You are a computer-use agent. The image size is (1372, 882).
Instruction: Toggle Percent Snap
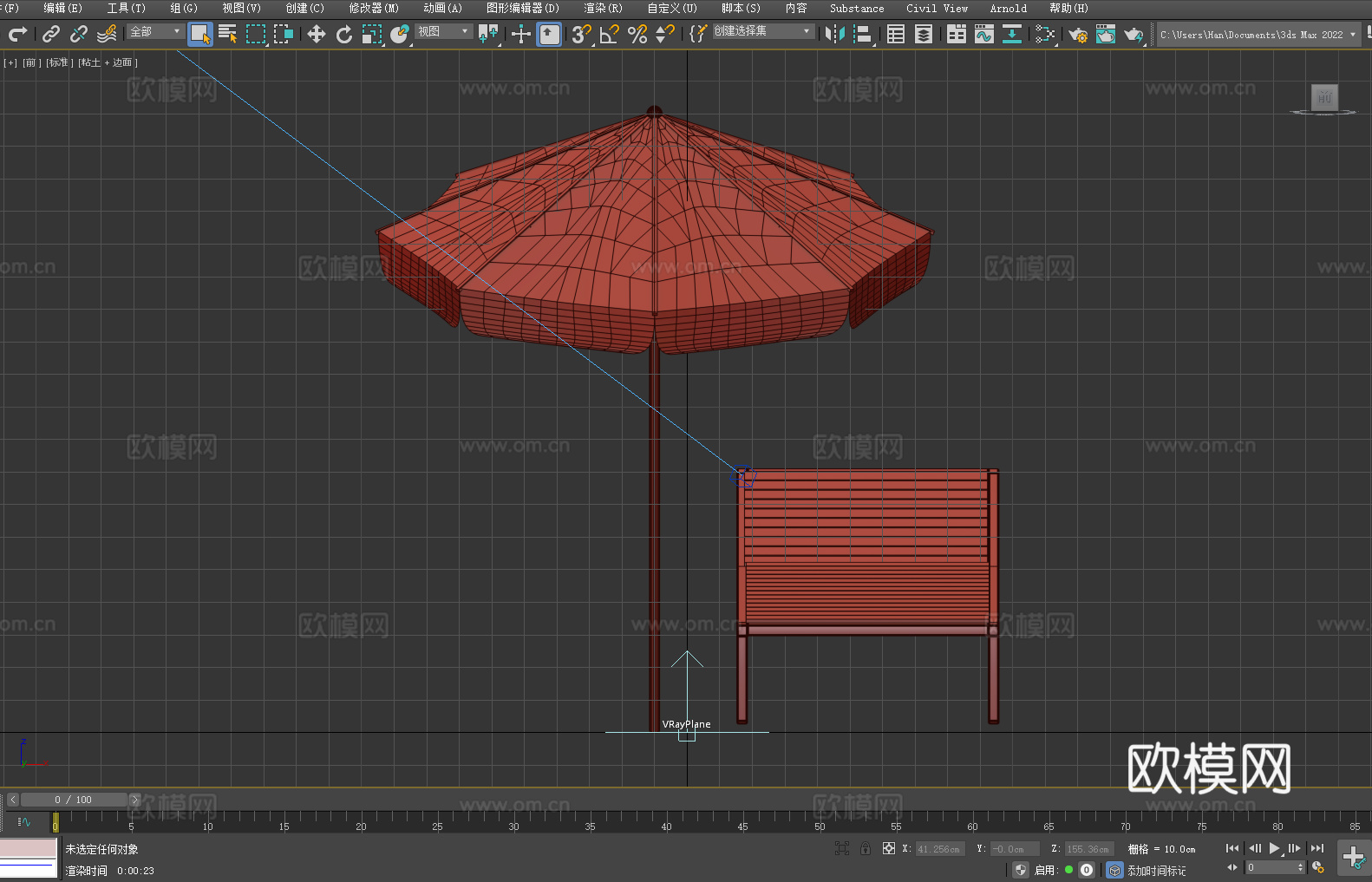coord(637,34)
